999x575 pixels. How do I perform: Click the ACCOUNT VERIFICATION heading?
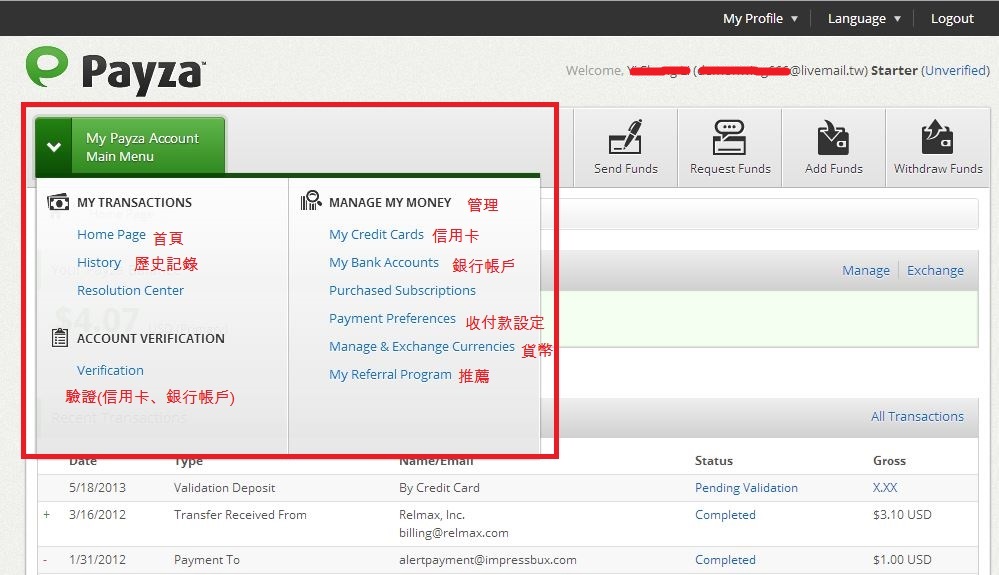coord(150,338)
